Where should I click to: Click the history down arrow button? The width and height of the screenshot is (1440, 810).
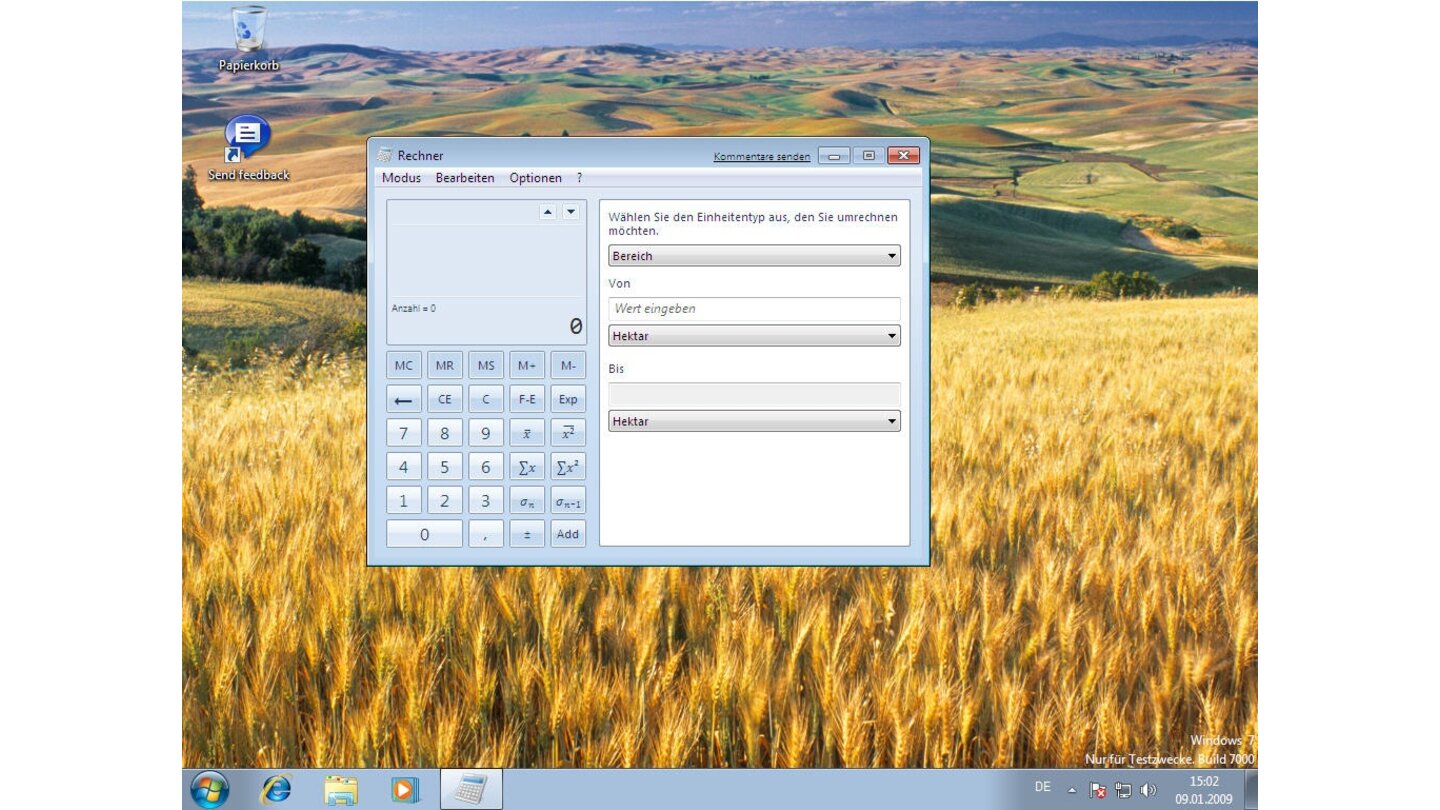click(570, 212)
